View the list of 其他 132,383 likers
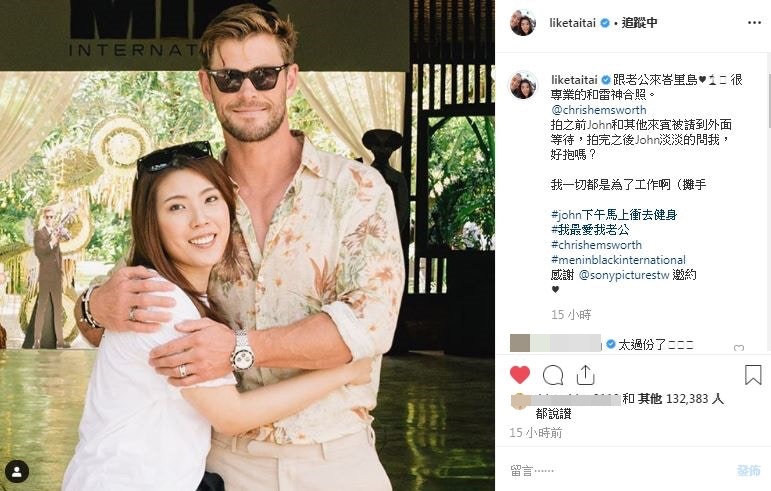This screenshot has height=491, width=771. (681, 399)
